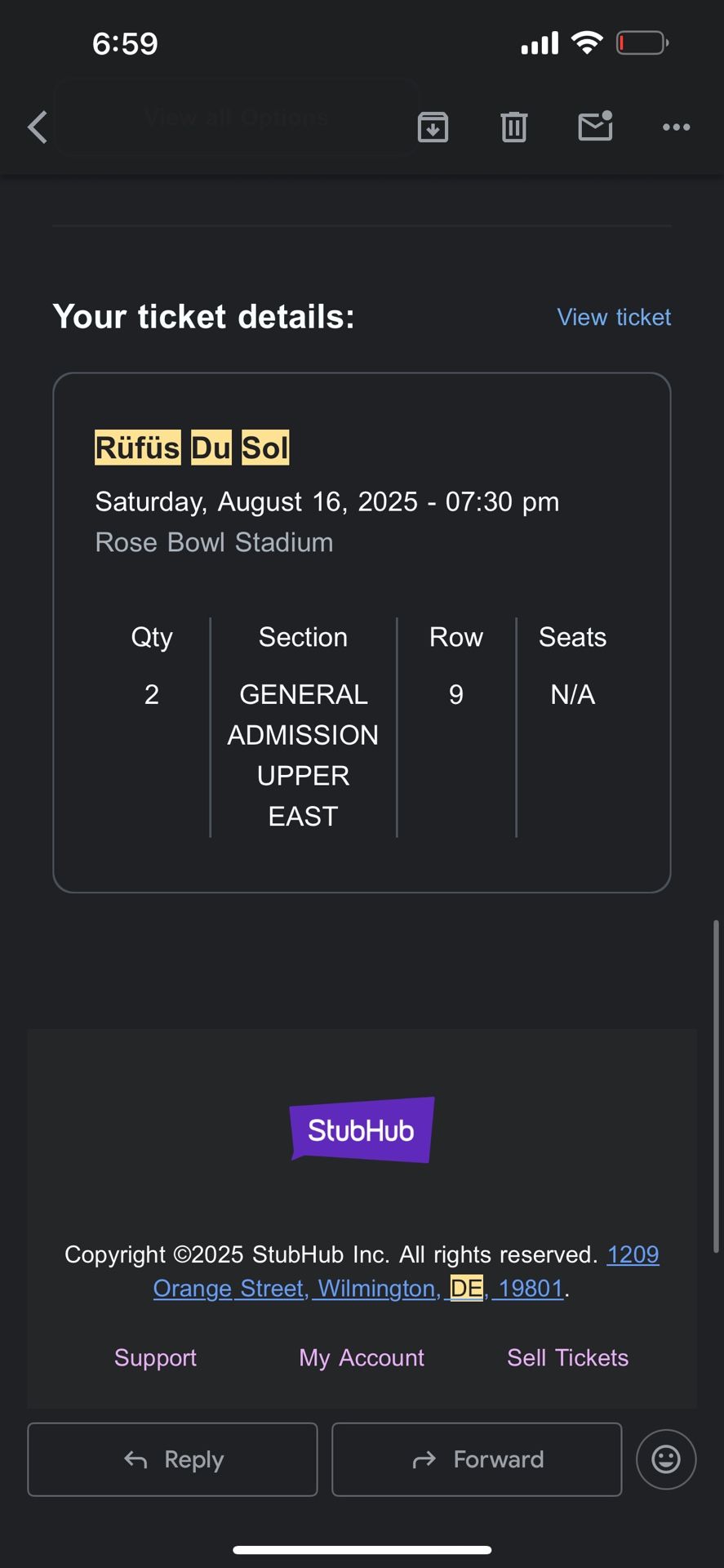Open the three-dot more options menu
724x1568 pixels.
click(x=676, y=127)
